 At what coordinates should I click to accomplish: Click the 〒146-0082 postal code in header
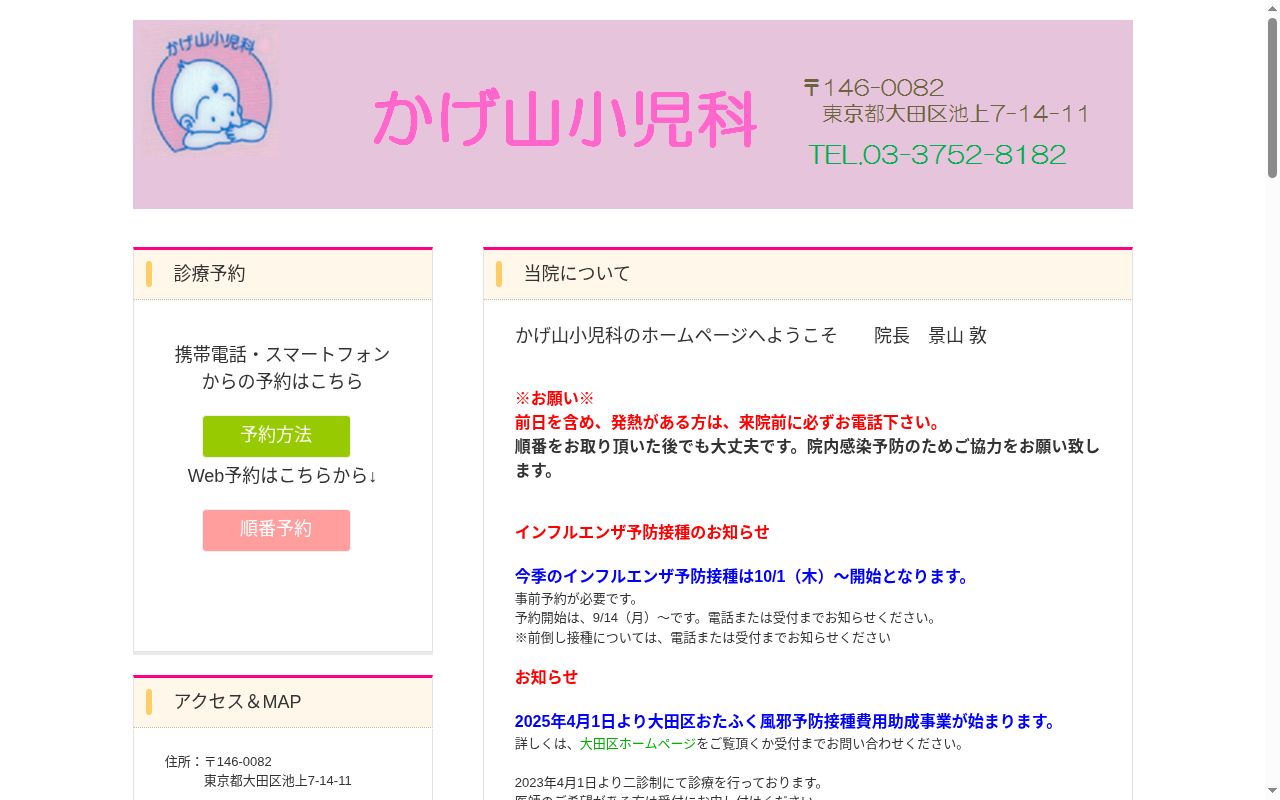[874, 88]
